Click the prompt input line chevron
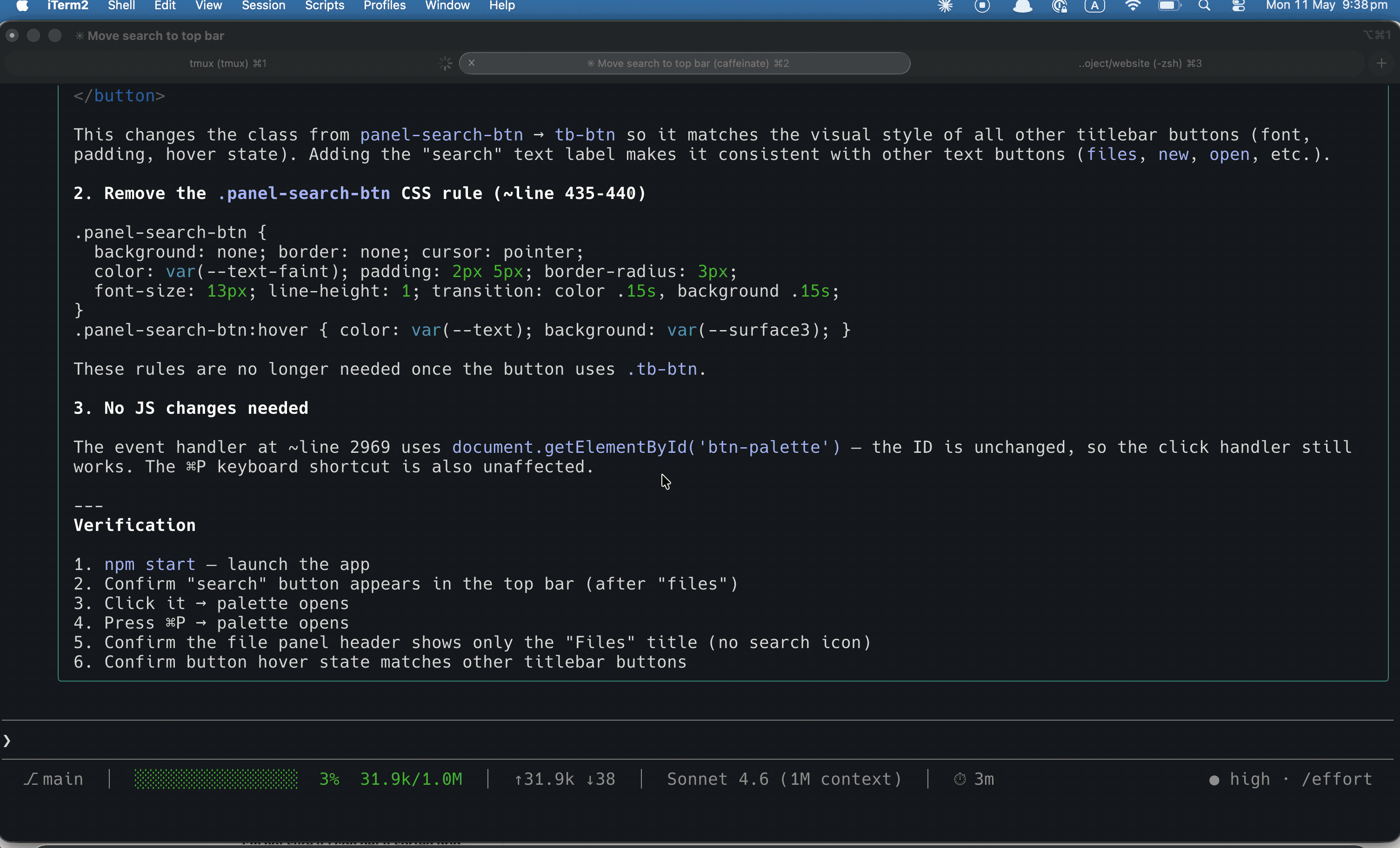The width and height of the screenshot is (1400, 848). tap(7, 741)
